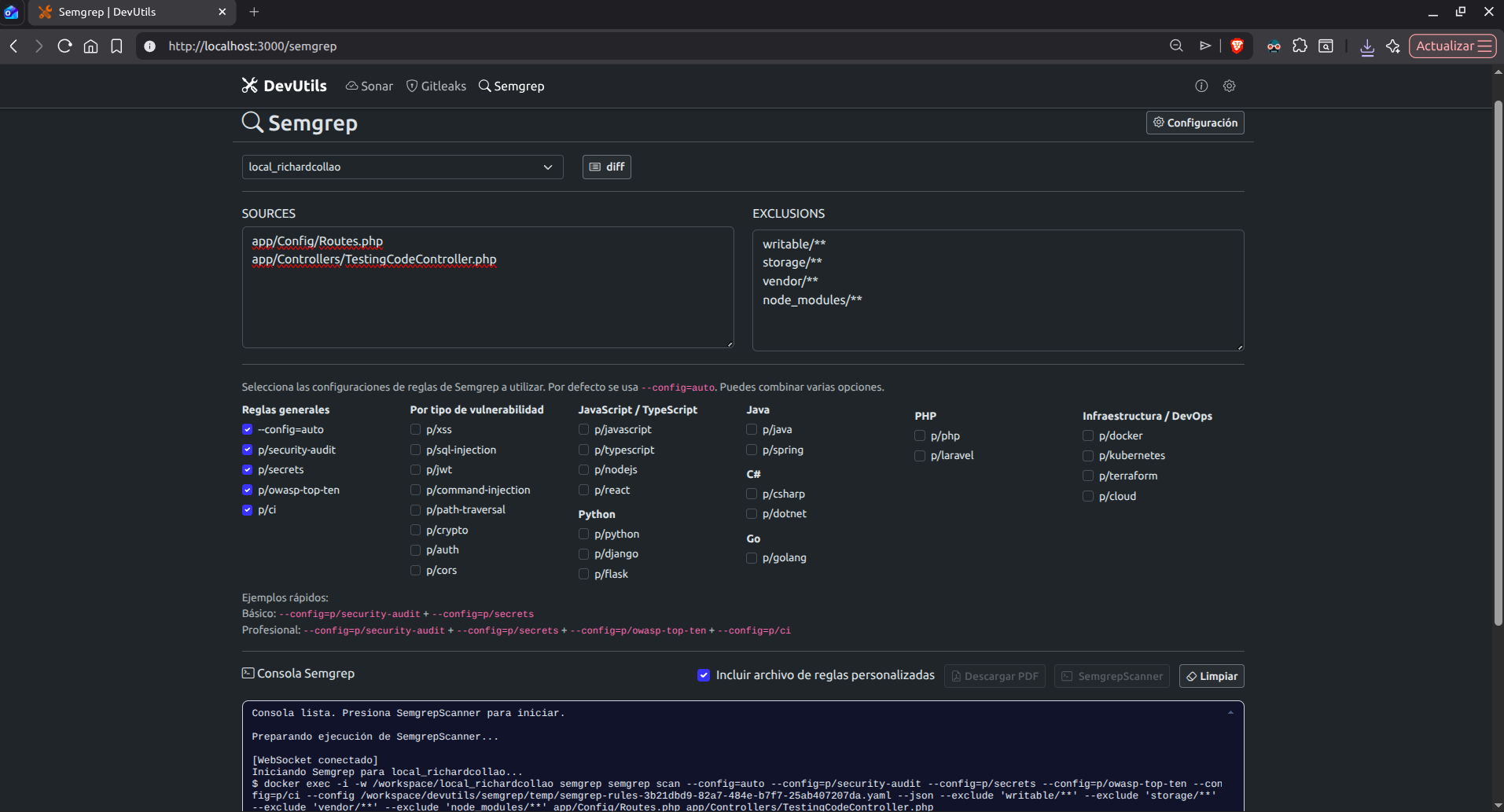Open the extensions puzzle icon
1504x812 pixels.
pos(1300,46)
